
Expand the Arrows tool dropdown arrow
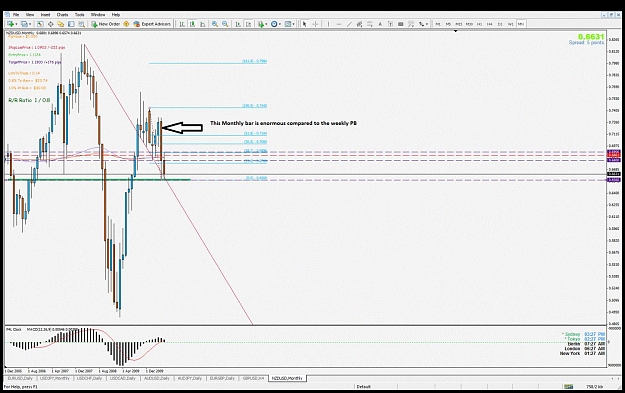coord(427,24)
